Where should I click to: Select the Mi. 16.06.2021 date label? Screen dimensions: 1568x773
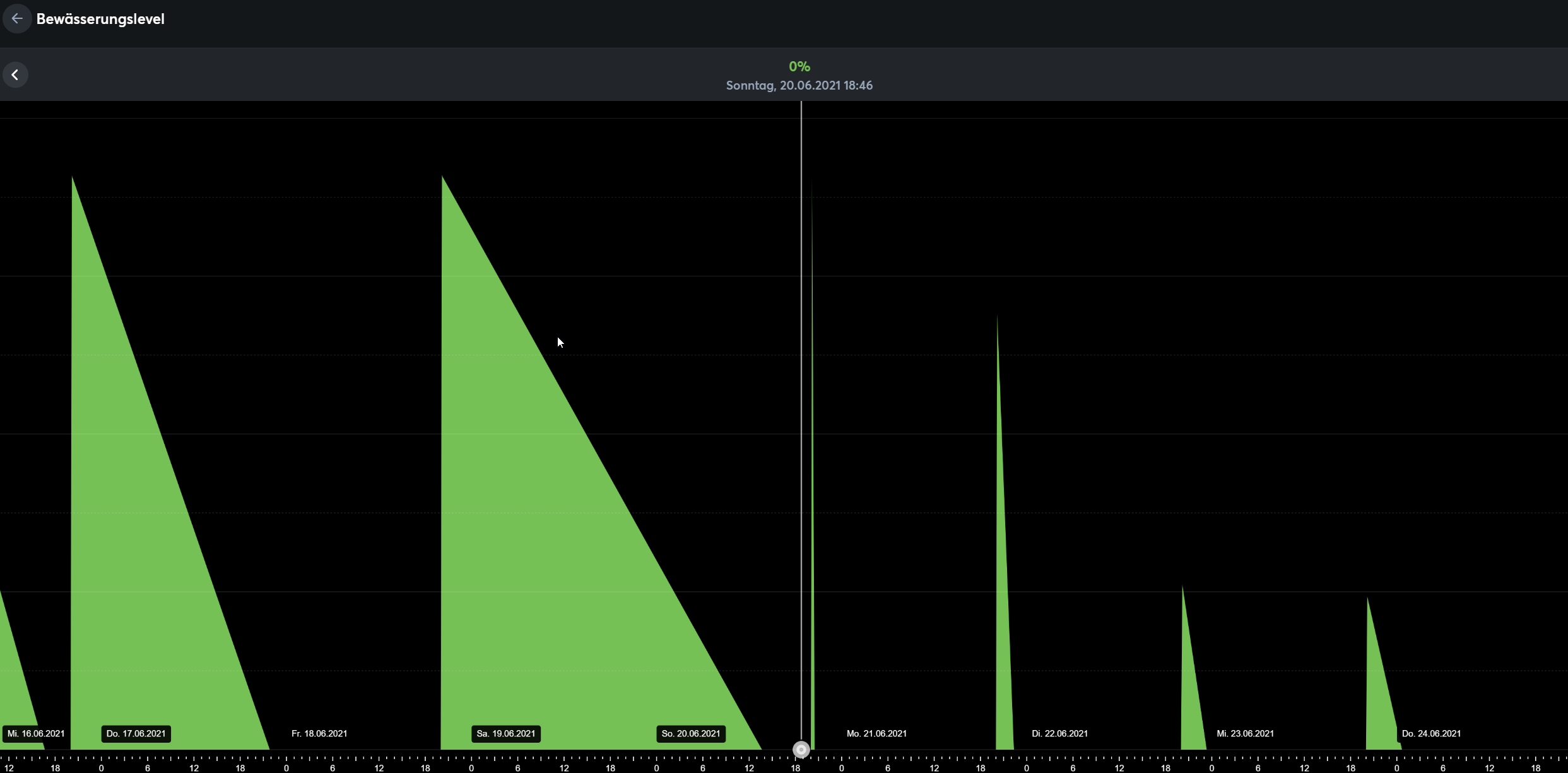(x=36, y=733)
